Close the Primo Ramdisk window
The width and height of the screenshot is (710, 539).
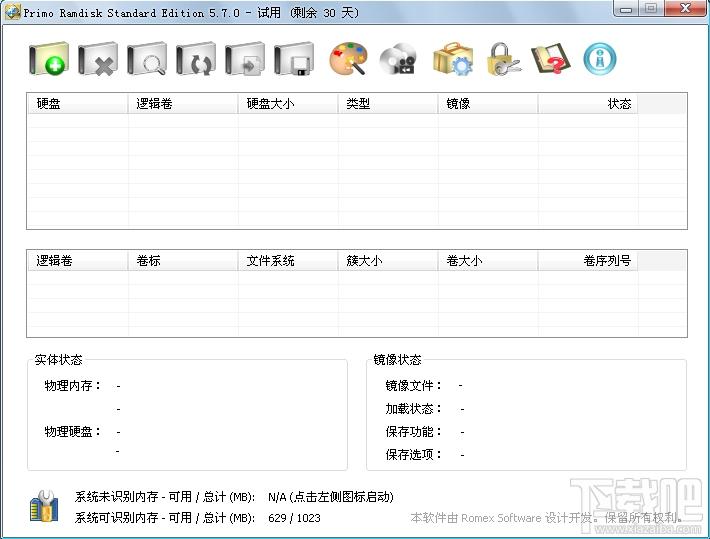[685, 8]
